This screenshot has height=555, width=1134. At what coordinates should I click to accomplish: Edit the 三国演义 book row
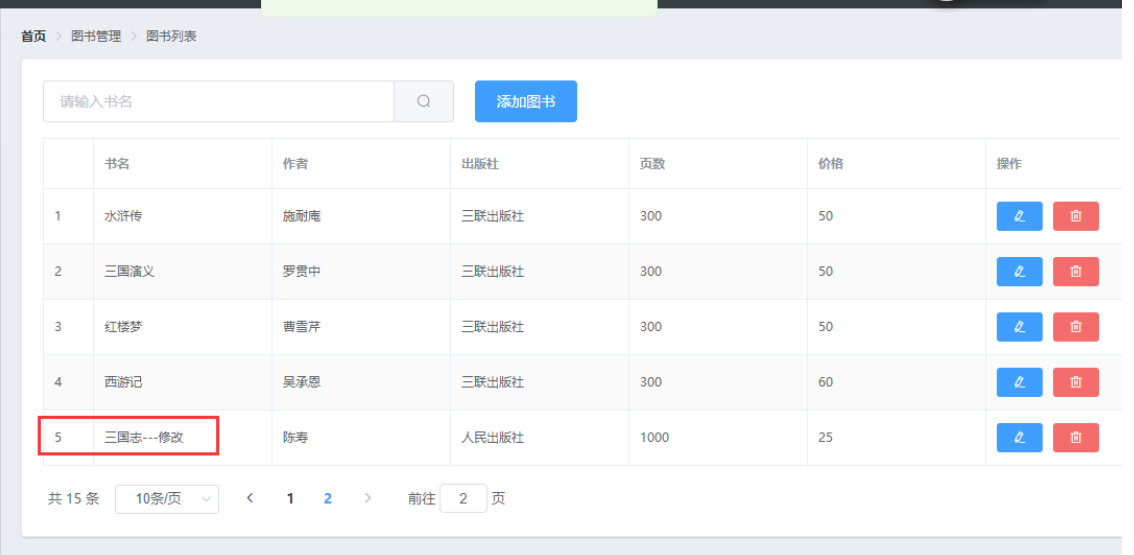[1019, 271]
